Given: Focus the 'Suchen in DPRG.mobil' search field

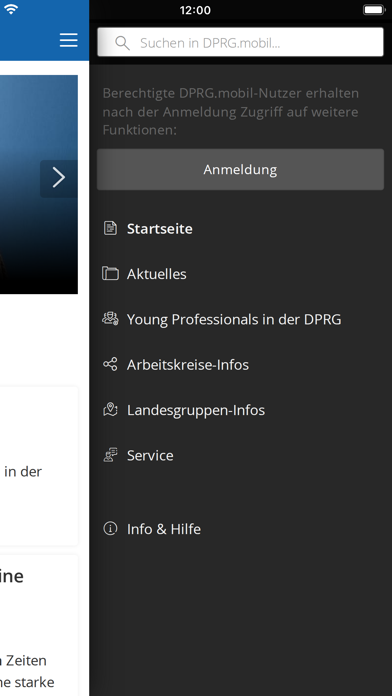Looking at the screenshot, I should [x=240, y=42].
